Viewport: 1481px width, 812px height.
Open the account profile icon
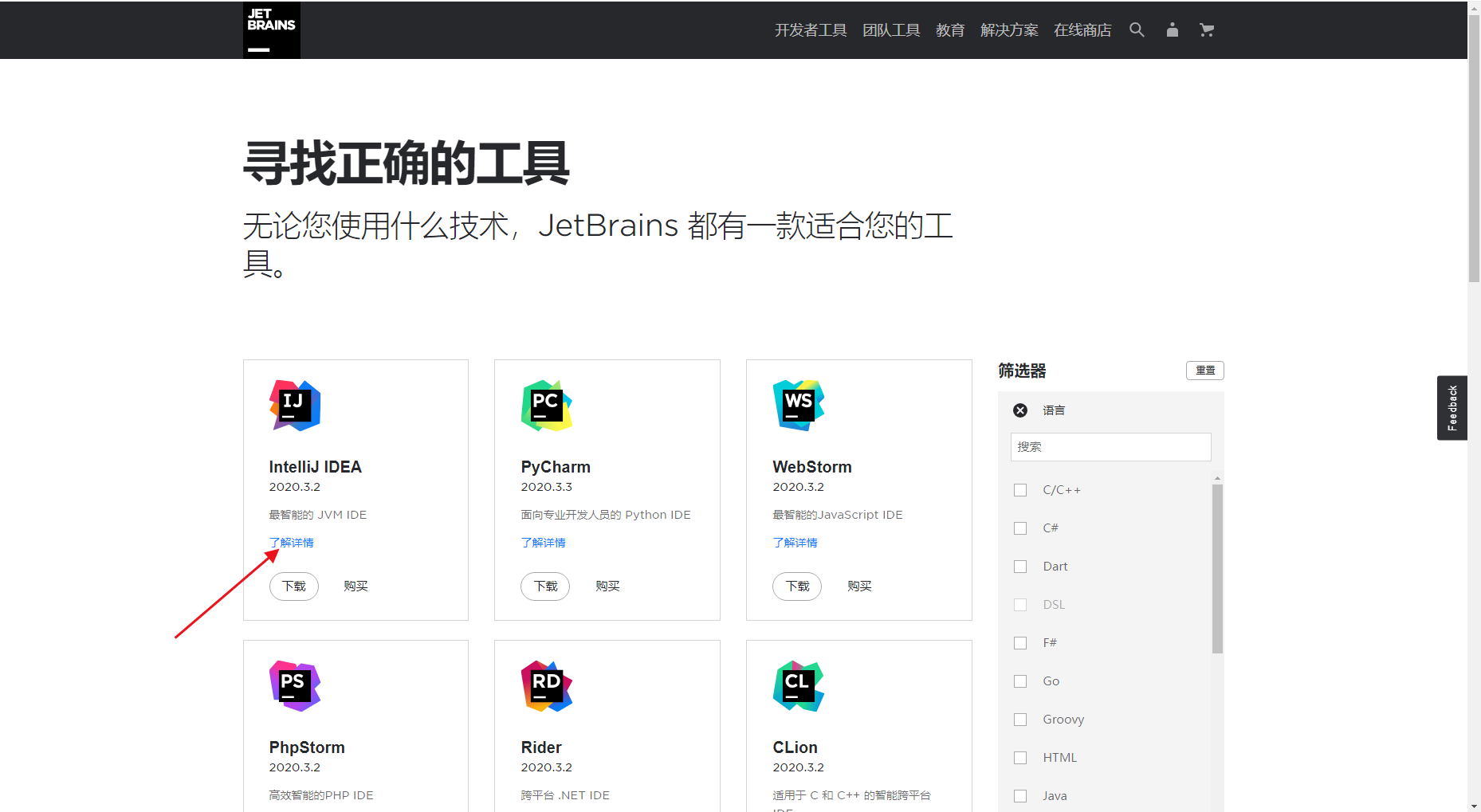tap(1172, 30)
